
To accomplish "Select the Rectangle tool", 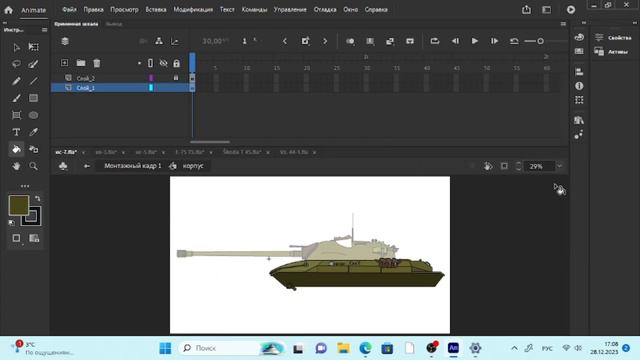I will [x=33, y=98].
